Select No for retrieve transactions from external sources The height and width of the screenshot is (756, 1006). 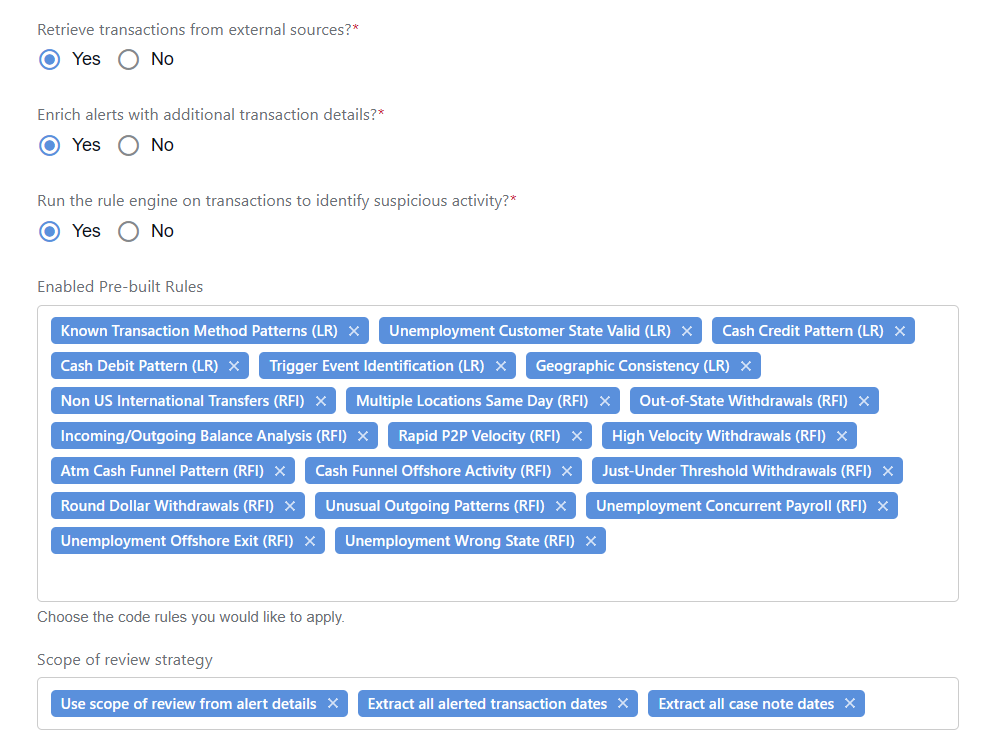click(x=128, y=60)
